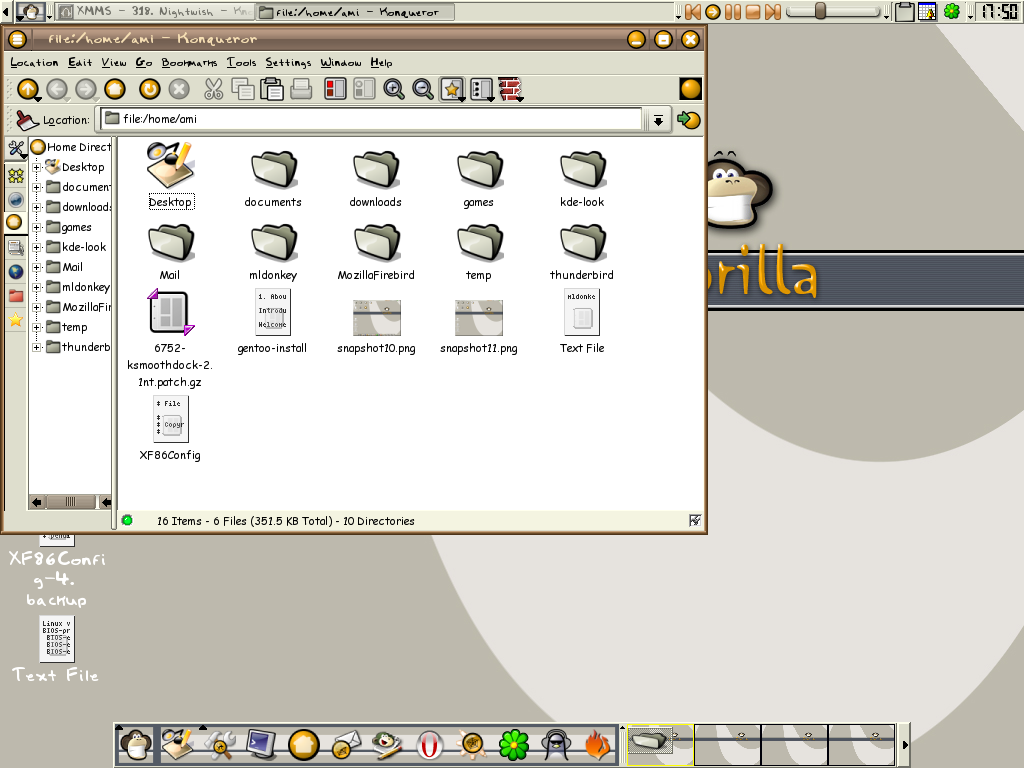The width and height of the screenshot is (1024, 768).
Task: Open the Bookmarks menu
Action: click(189, 63)
